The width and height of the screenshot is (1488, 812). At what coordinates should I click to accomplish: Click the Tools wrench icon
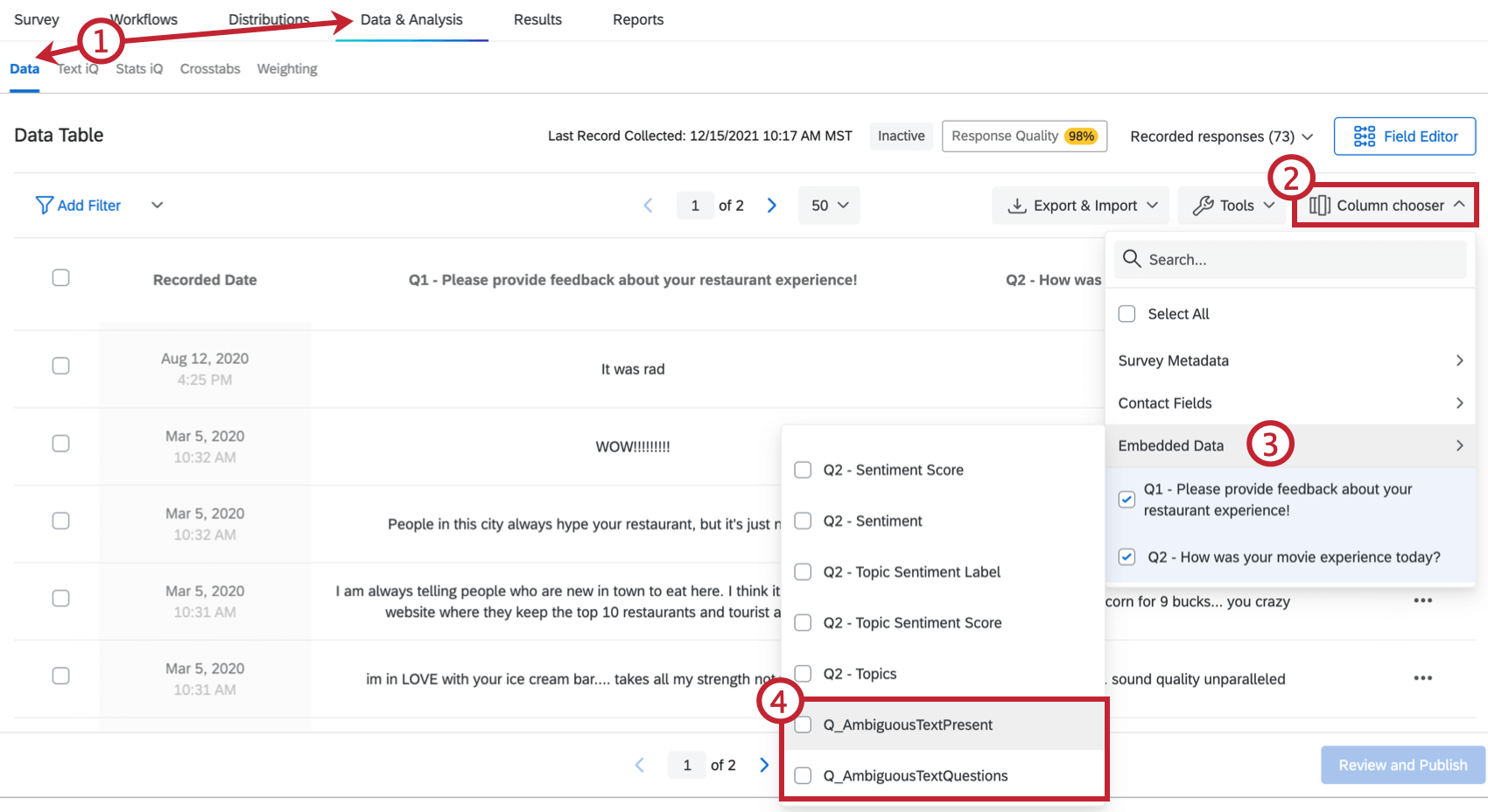coord(1204,206)
